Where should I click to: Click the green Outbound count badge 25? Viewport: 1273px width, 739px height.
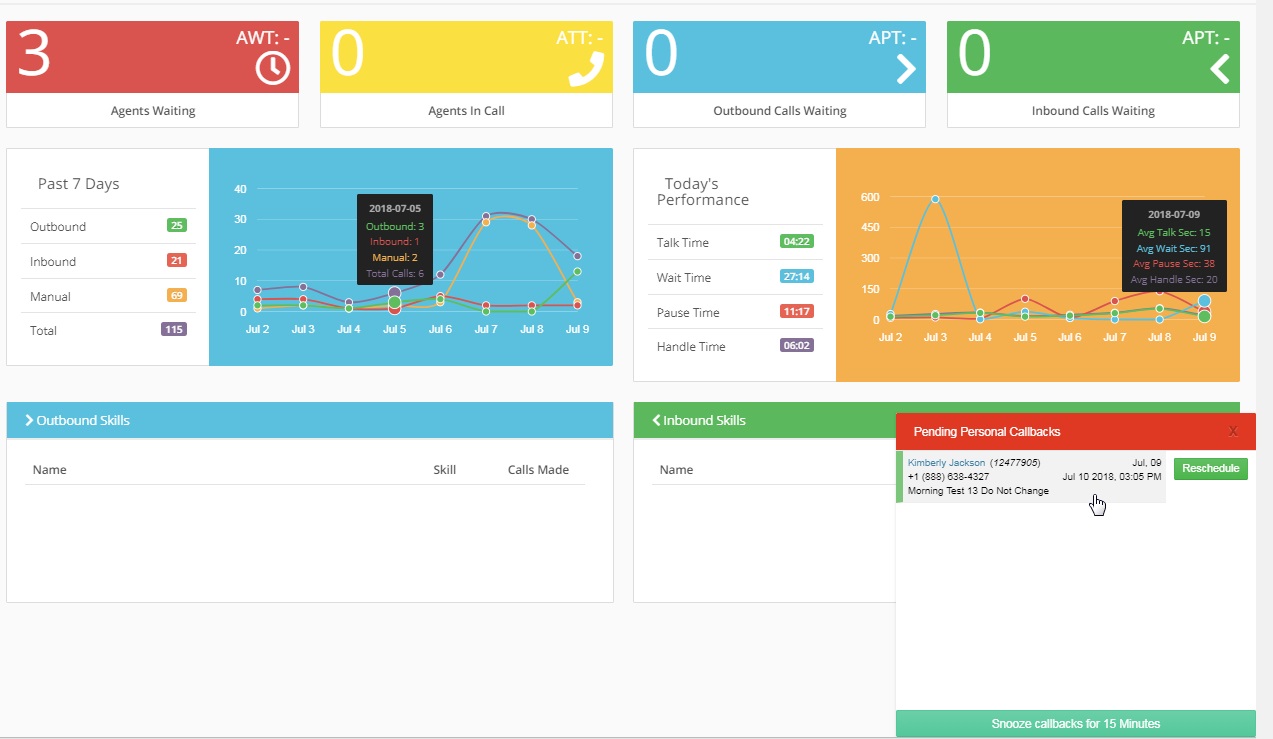(x=177, y=226)
